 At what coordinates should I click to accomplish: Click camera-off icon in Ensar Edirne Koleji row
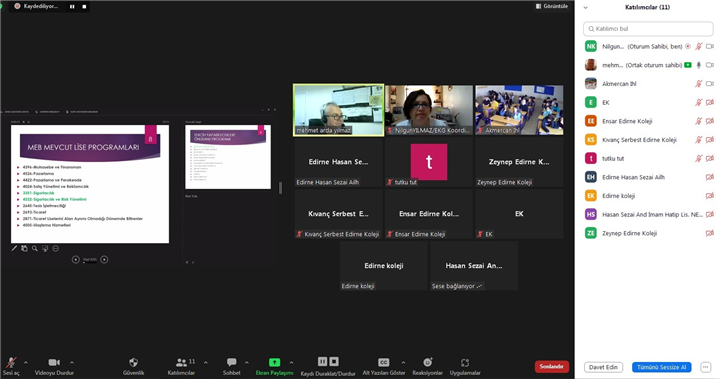(x=709, y=121)
